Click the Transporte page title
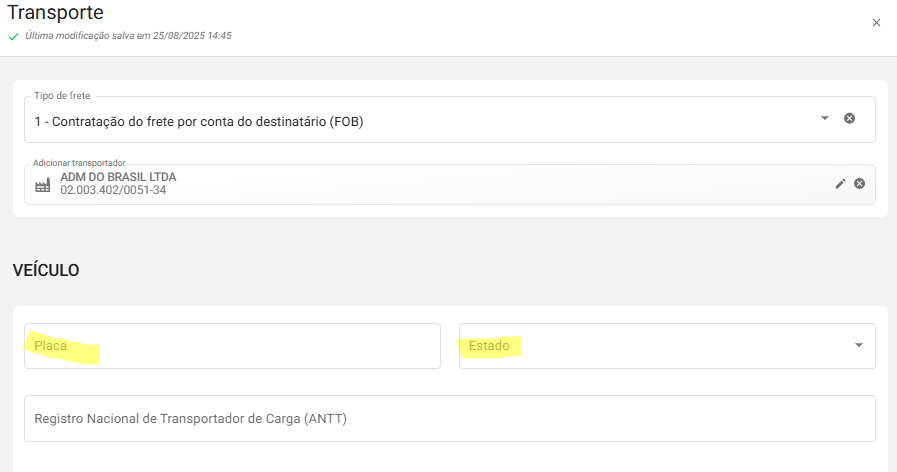Screen dimensions: 897x472 click(x=55, y=13)
